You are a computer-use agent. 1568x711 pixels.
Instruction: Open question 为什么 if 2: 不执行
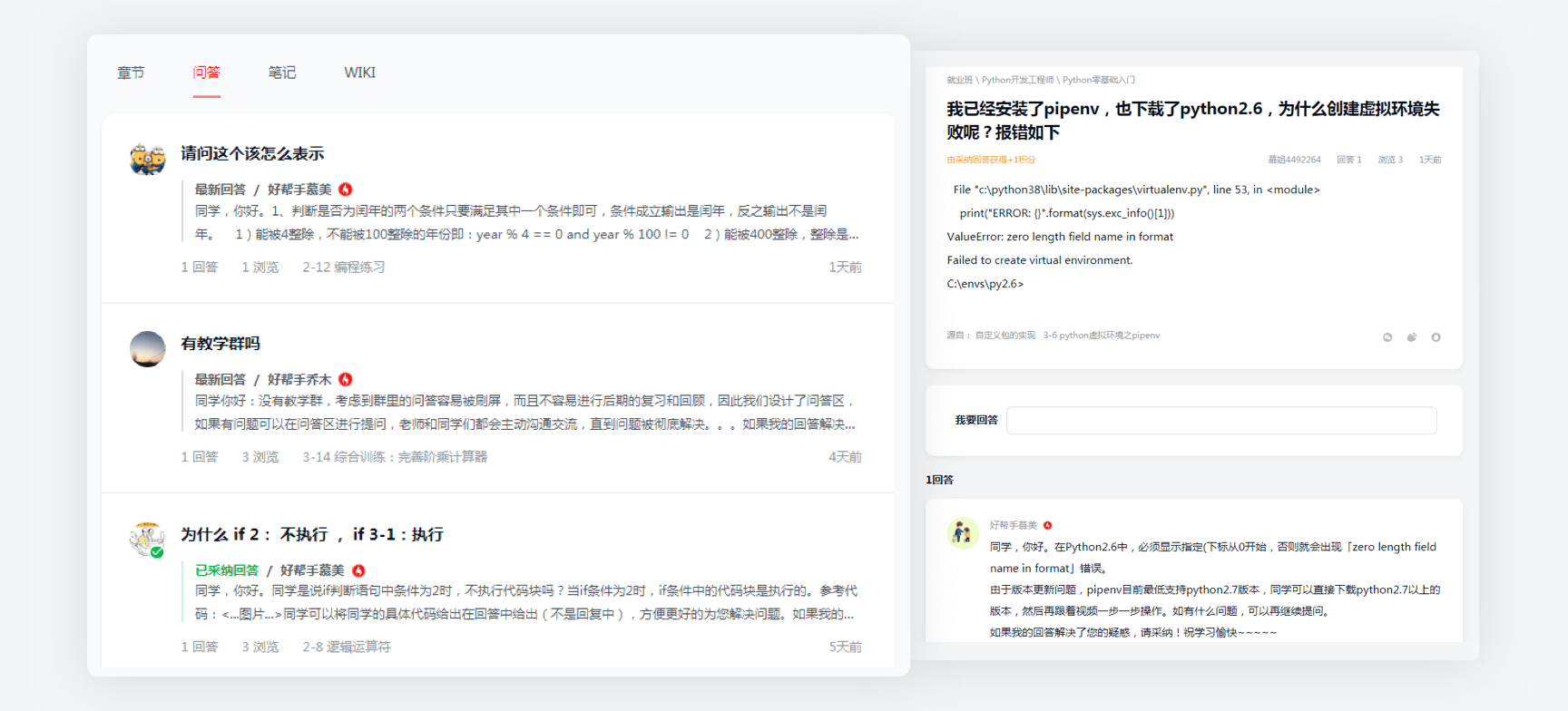[311, 534]
